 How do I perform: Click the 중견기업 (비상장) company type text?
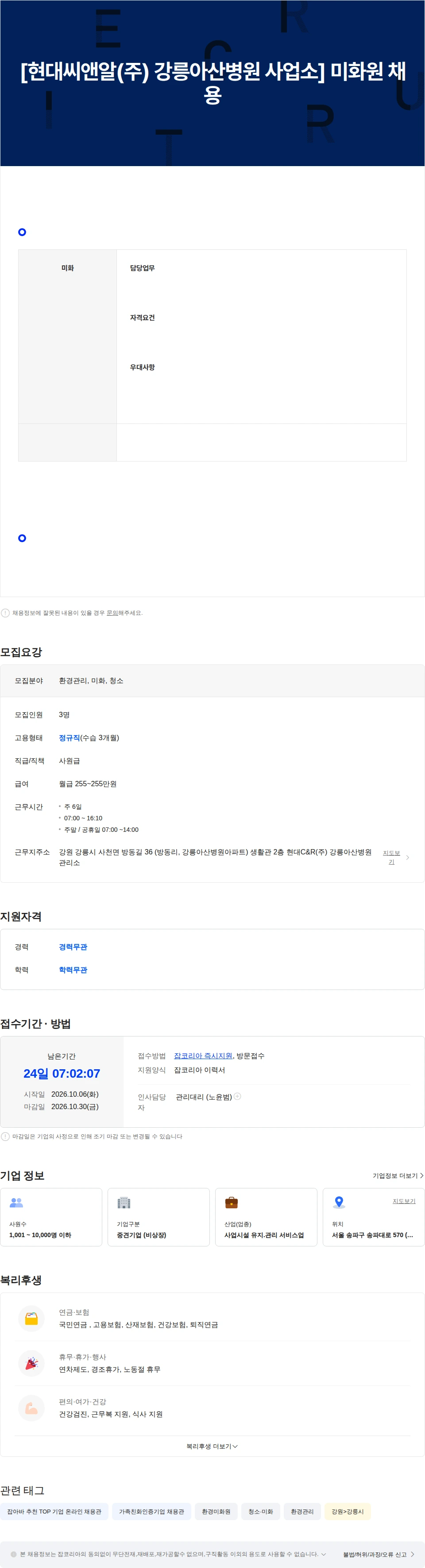[141, 1235]
